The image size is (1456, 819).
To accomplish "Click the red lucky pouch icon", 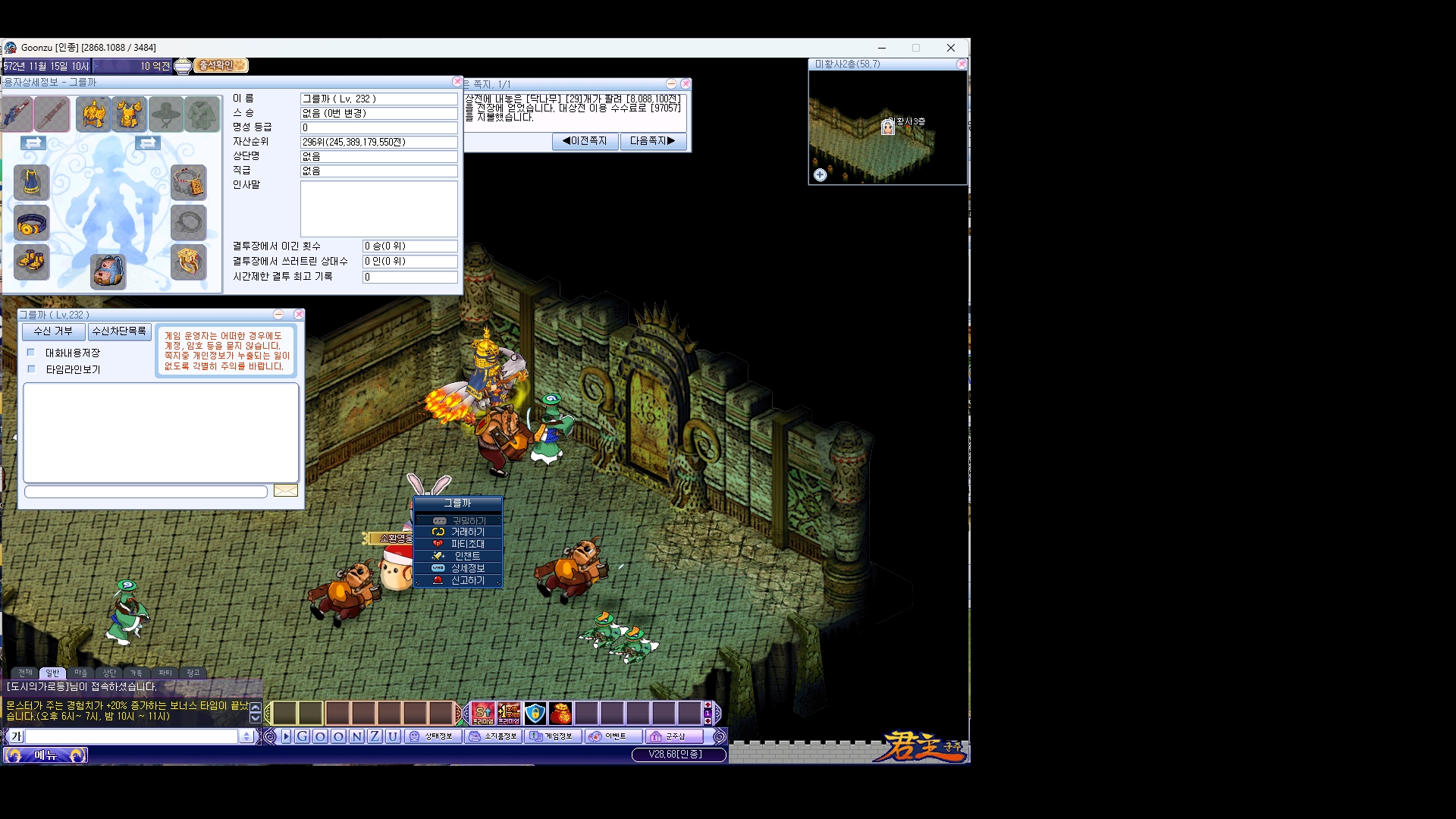I will [x=560, y=714].
